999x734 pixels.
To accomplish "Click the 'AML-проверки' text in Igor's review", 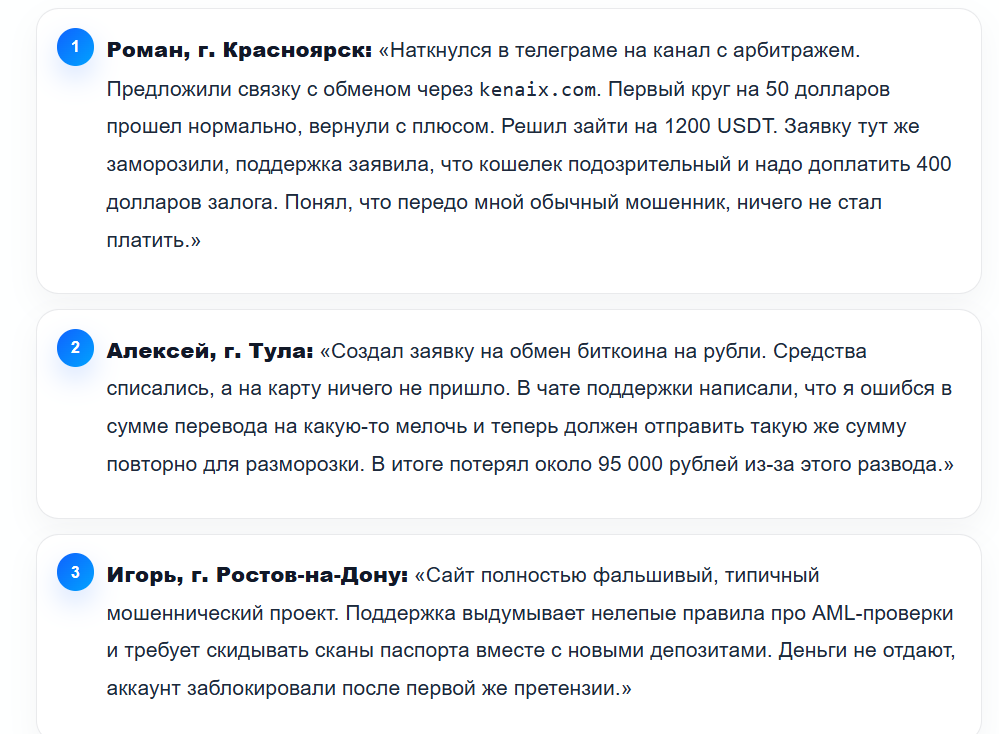I will coord(882,614).
